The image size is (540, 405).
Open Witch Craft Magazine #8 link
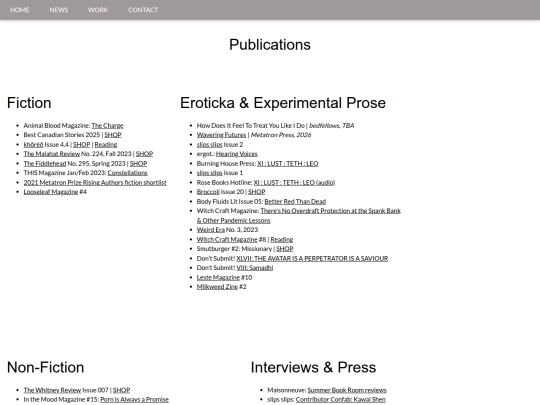point(227,239)
